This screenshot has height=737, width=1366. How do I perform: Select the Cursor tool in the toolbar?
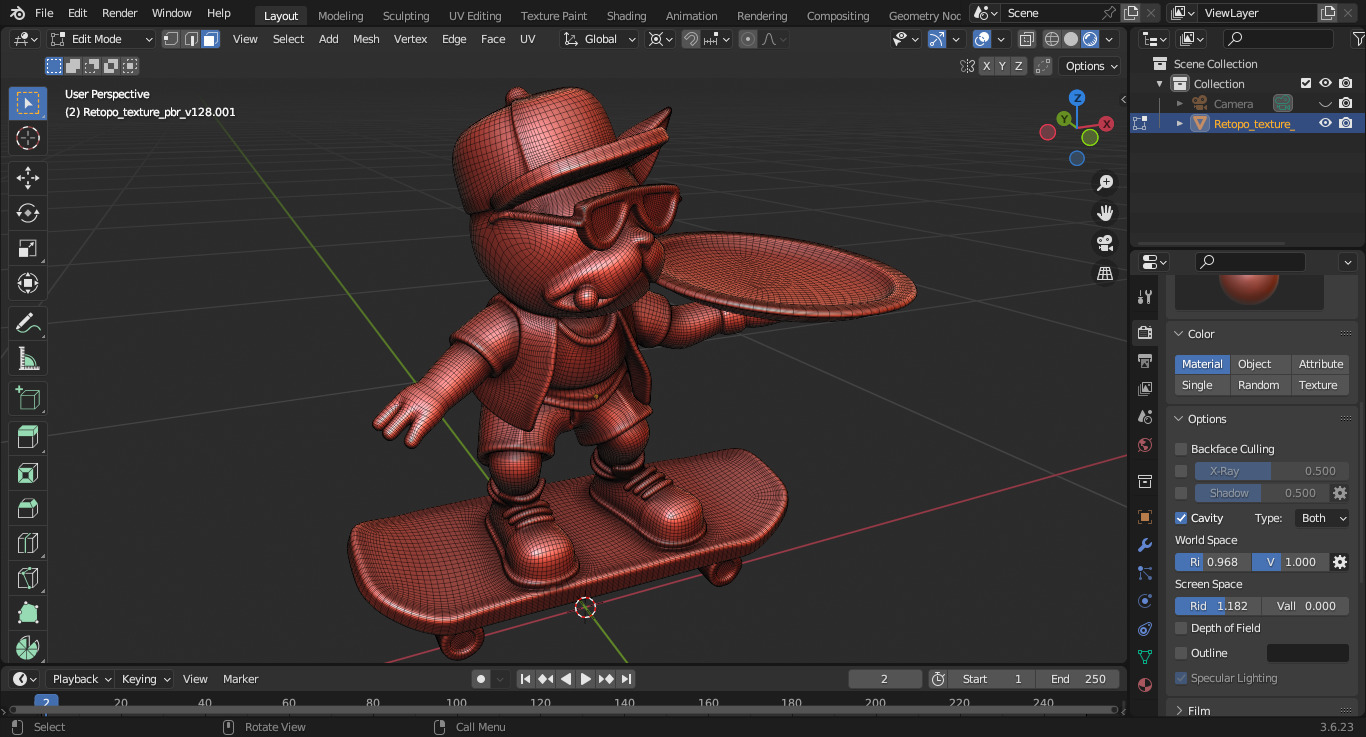28,138
